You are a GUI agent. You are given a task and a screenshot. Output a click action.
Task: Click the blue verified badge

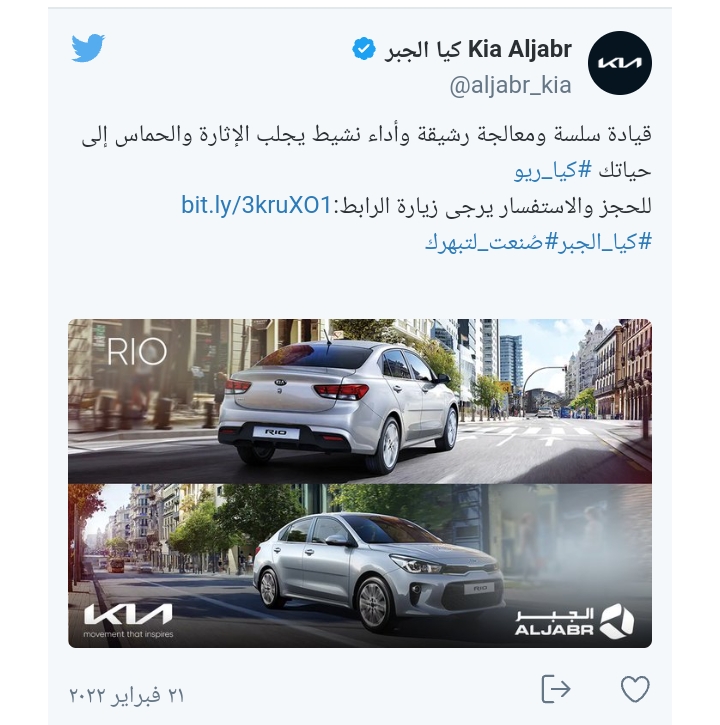(363, 49)
